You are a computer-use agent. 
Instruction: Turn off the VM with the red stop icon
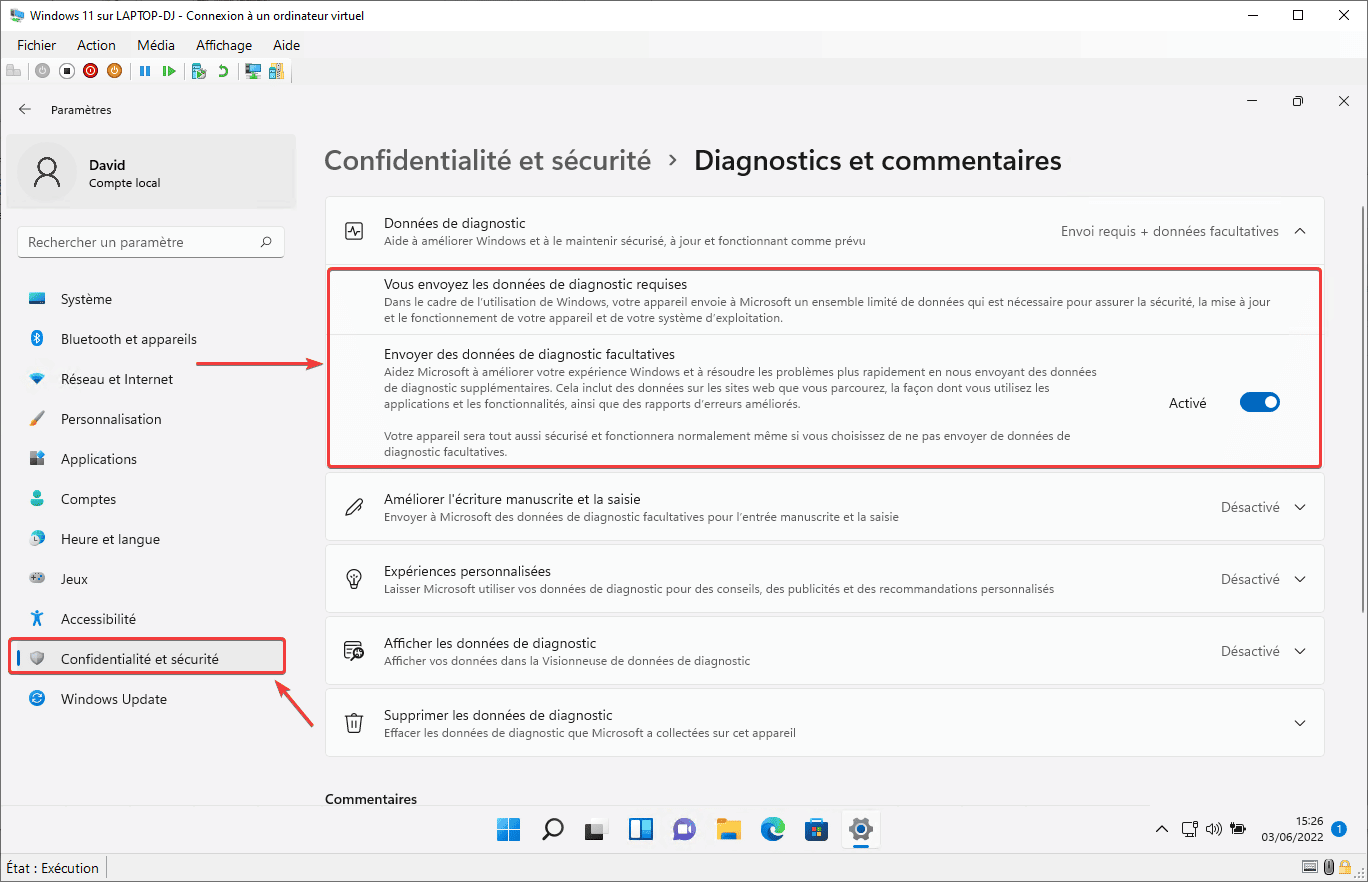coord(90,70)
